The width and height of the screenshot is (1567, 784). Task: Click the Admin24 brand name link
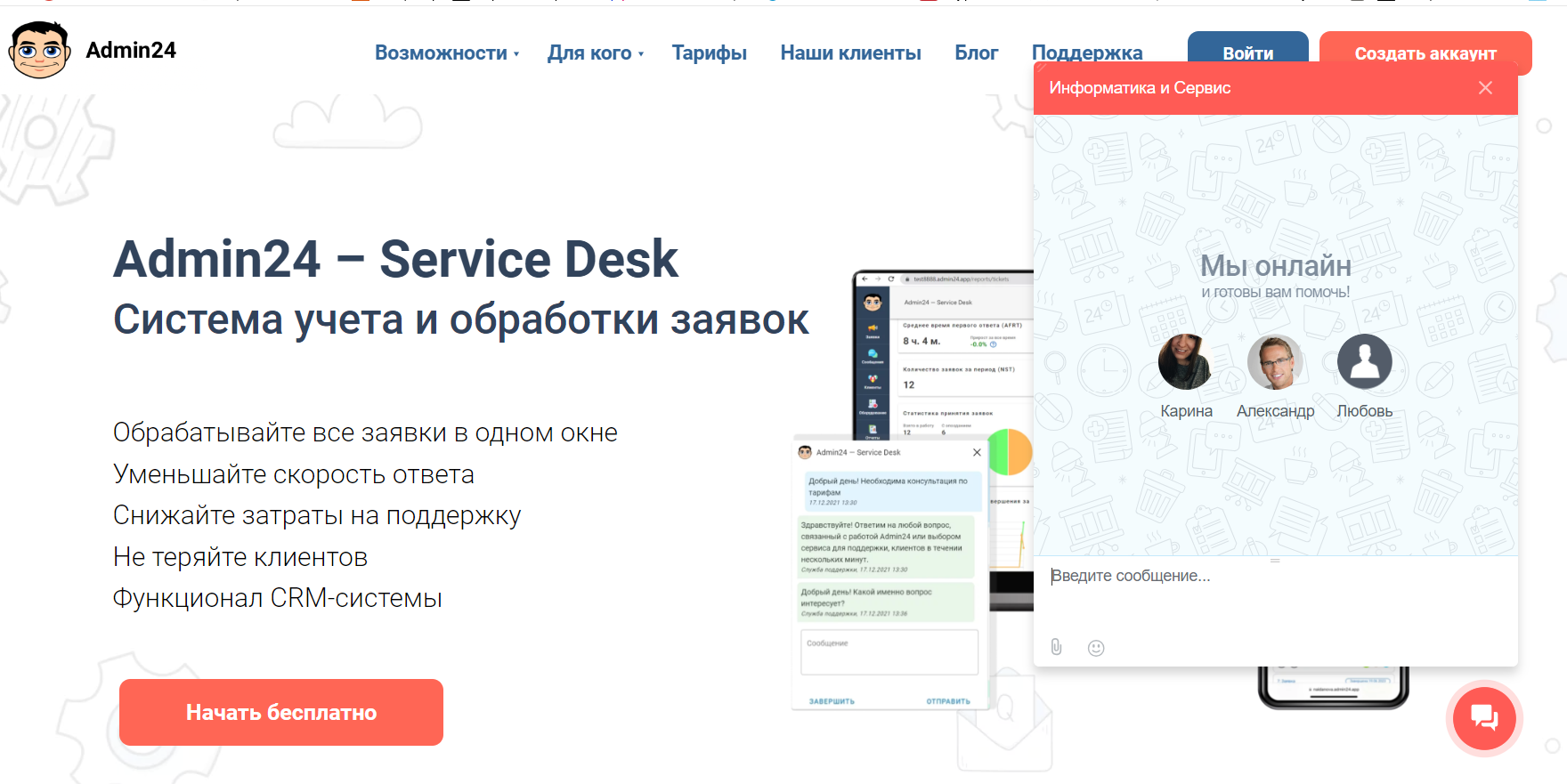point(131,50)
